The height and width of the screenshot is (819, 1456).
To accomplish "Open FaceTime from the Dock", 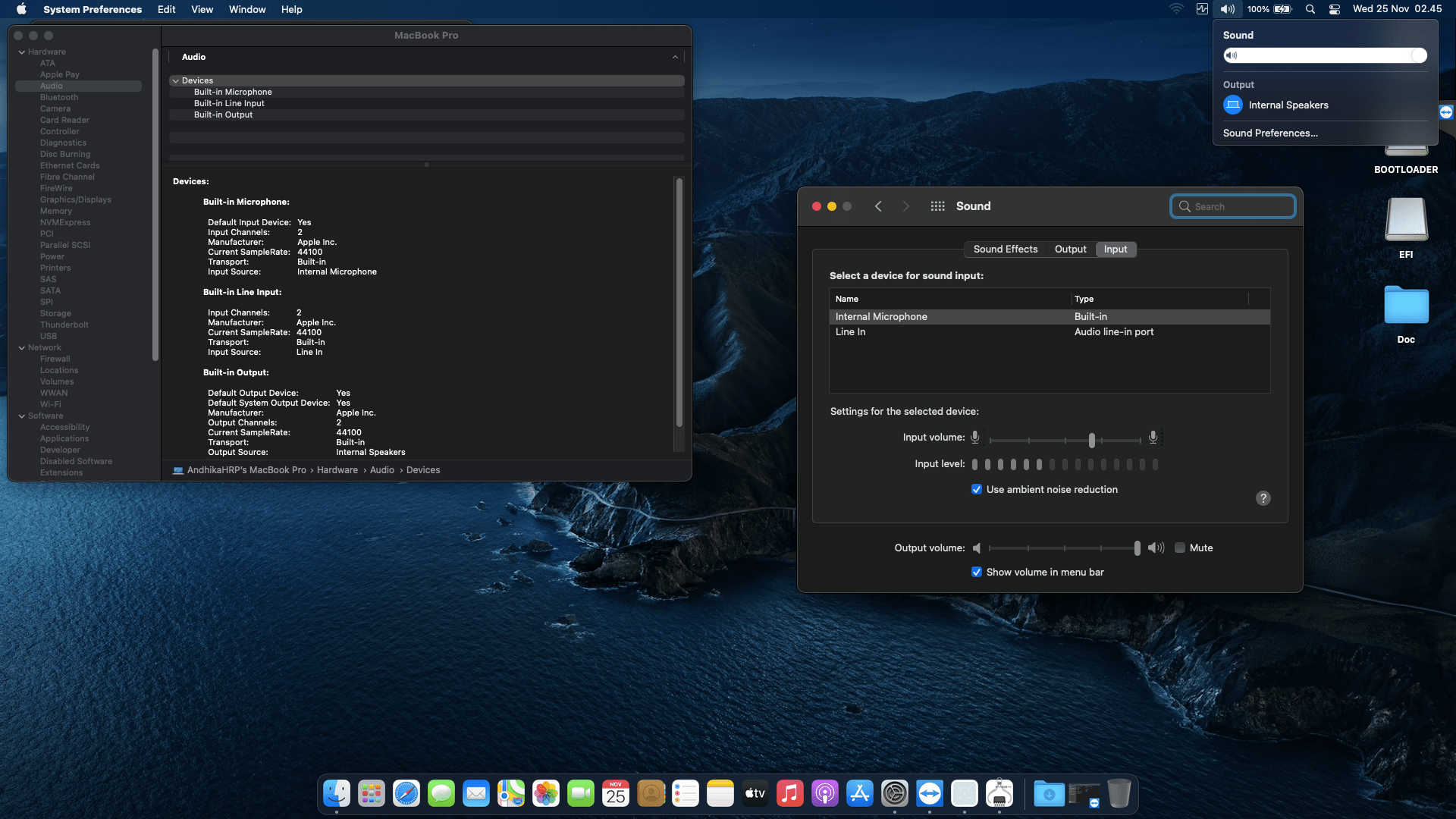I will (580, 793).
